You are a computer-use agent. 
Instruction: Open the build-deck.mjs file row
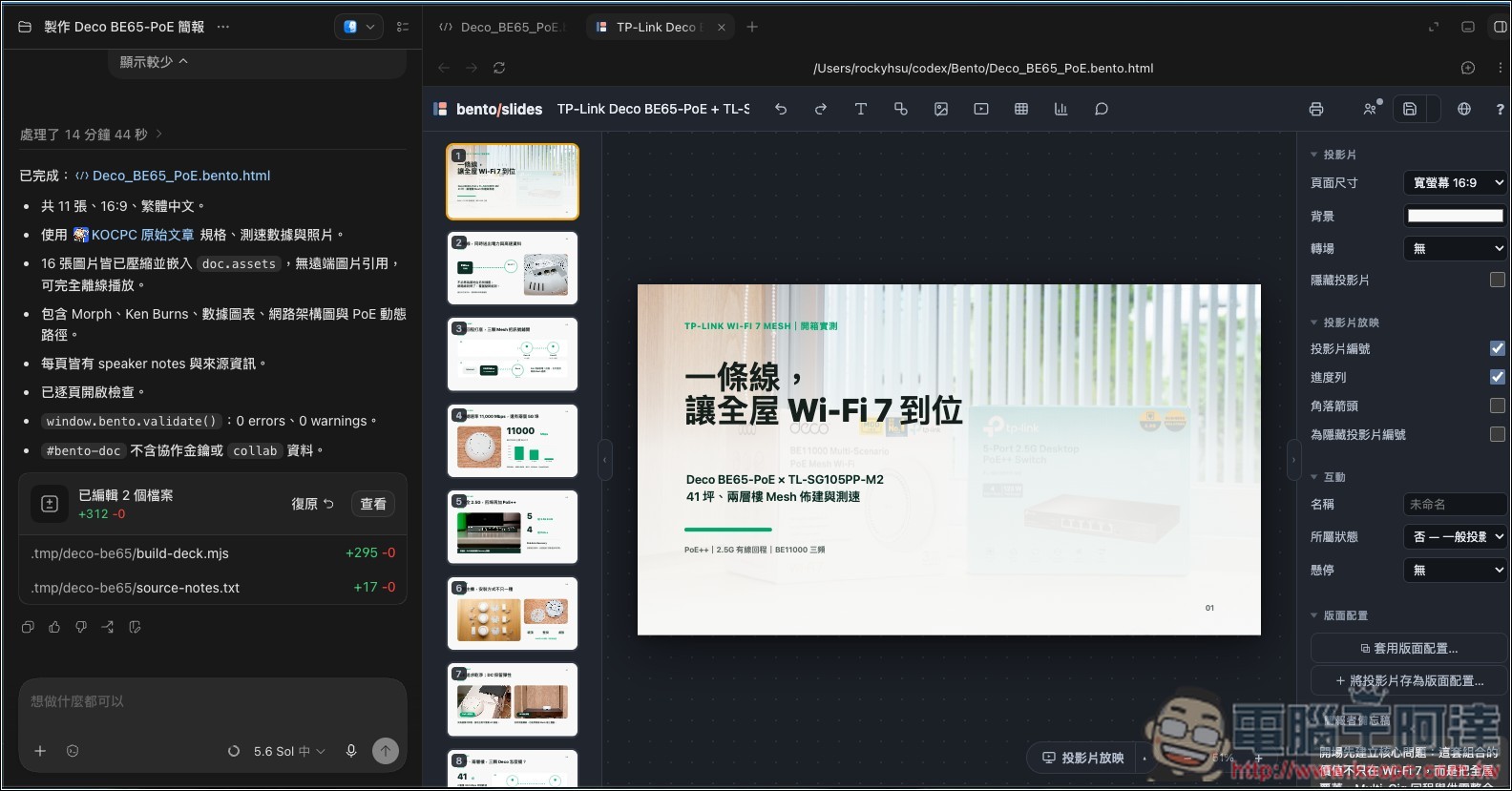coord(213,553)
